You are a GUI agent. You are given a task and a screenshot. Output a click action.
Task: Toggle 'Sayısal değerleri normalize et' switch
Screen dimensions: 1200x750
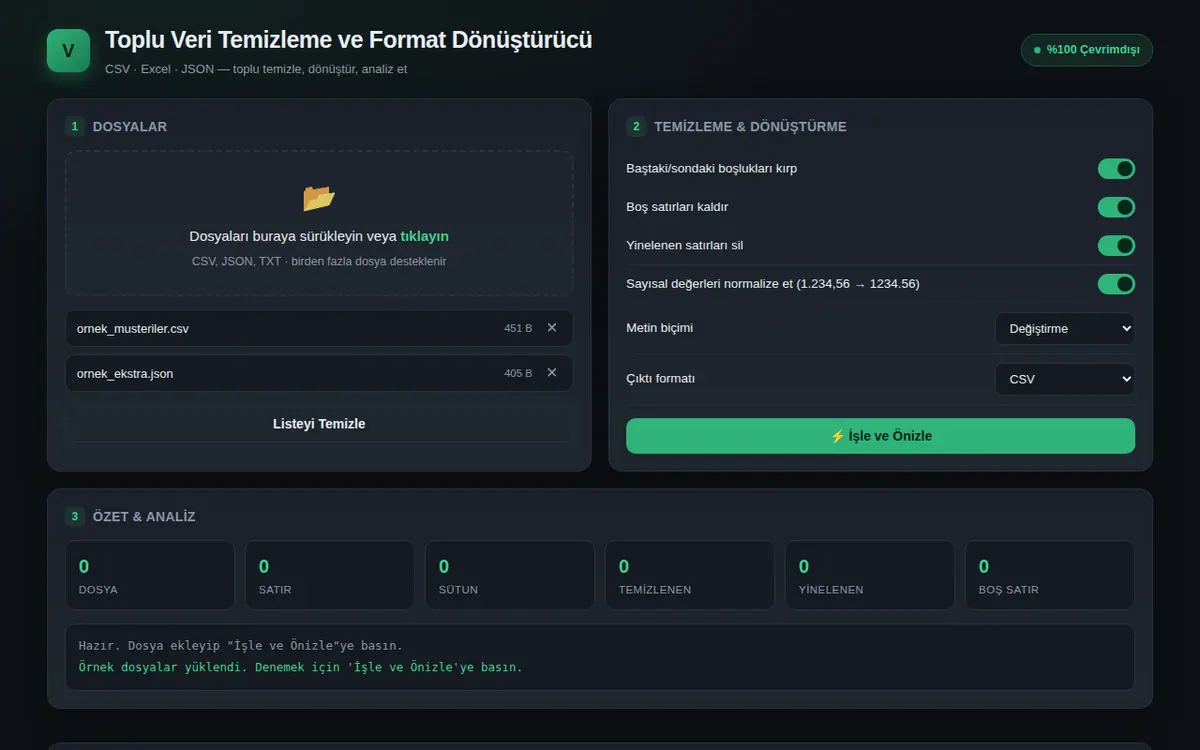click(1116, 284)
